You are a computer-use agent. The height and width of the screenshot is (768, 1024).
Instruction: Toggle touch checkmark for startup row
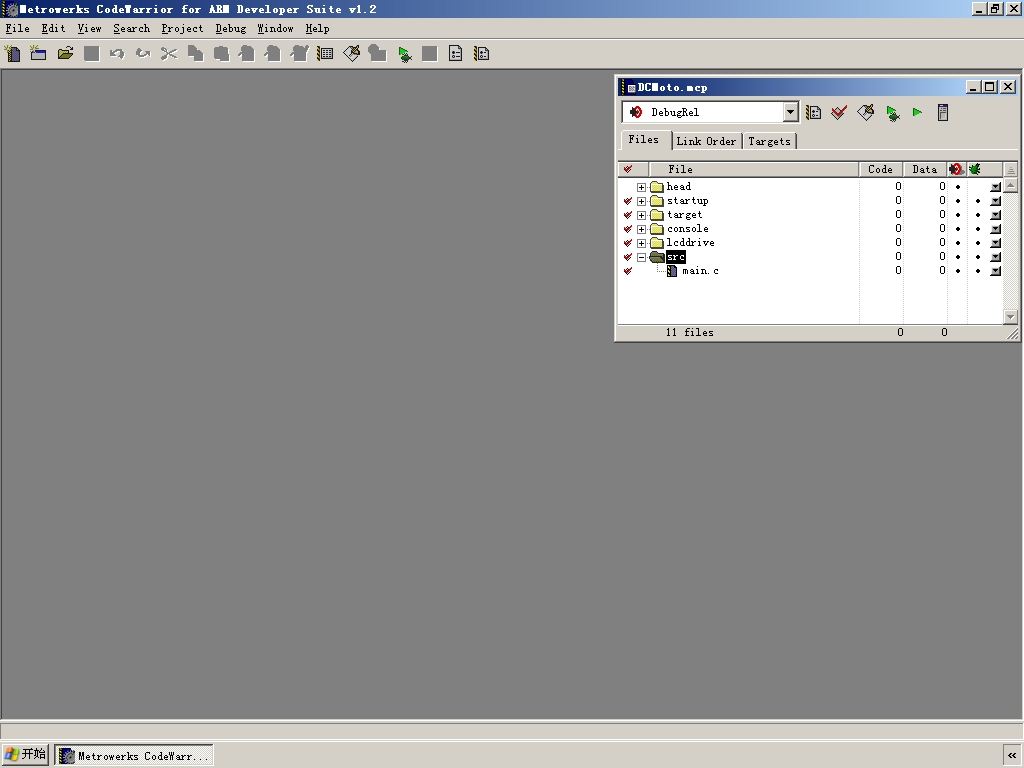[628, 201]
